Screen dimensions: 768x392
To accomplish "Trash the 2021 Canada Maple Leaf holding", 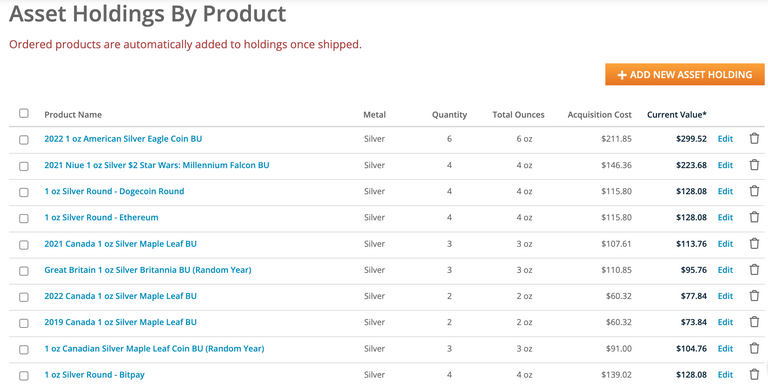I will click(754, 244).
